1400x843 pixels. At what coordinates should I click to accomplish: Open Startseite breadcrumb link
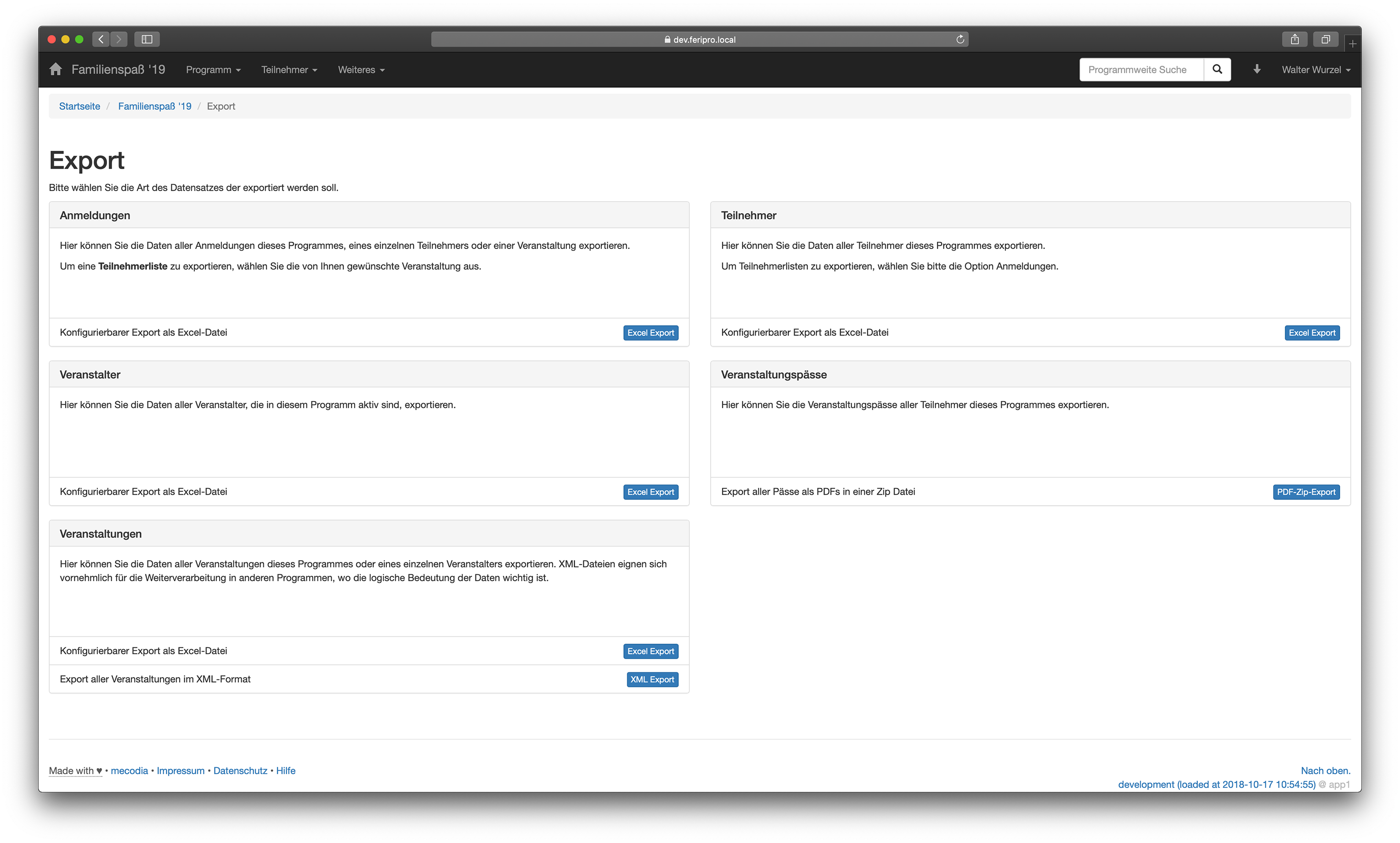tap(79, 106)
